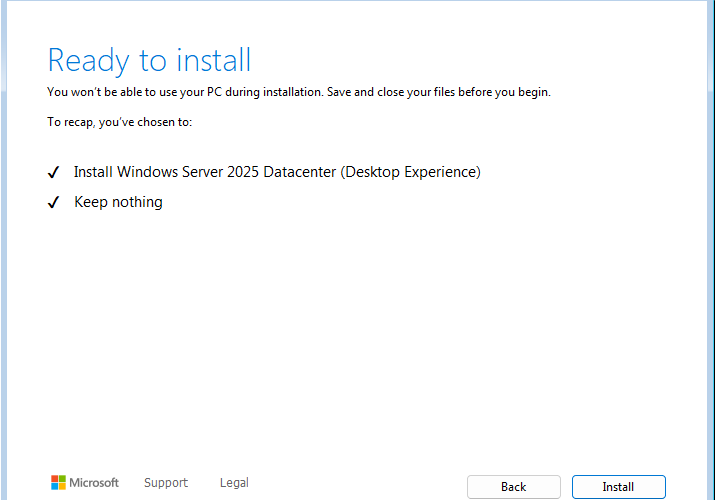Click the checkmark beside Keep nothing
Screen dimensions: 715x500
(53, 202)
